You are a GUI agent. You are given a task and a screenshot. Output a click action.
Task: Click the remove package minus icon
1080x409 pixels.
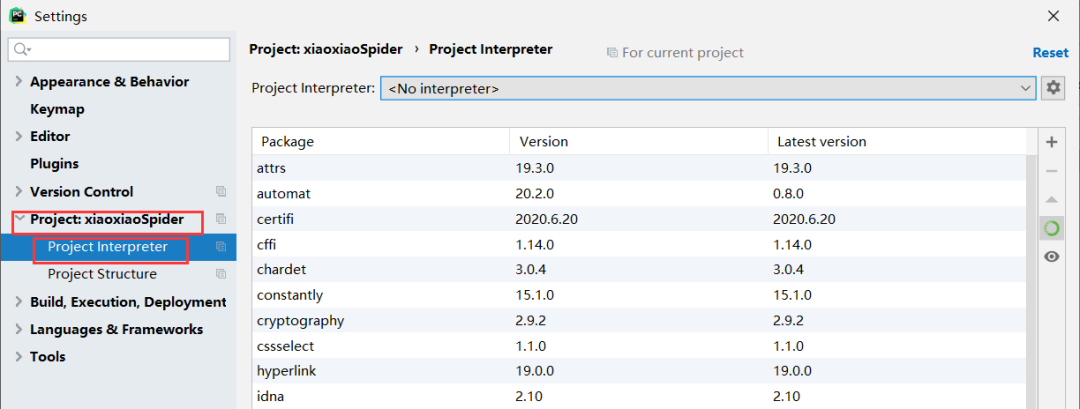1051,171
